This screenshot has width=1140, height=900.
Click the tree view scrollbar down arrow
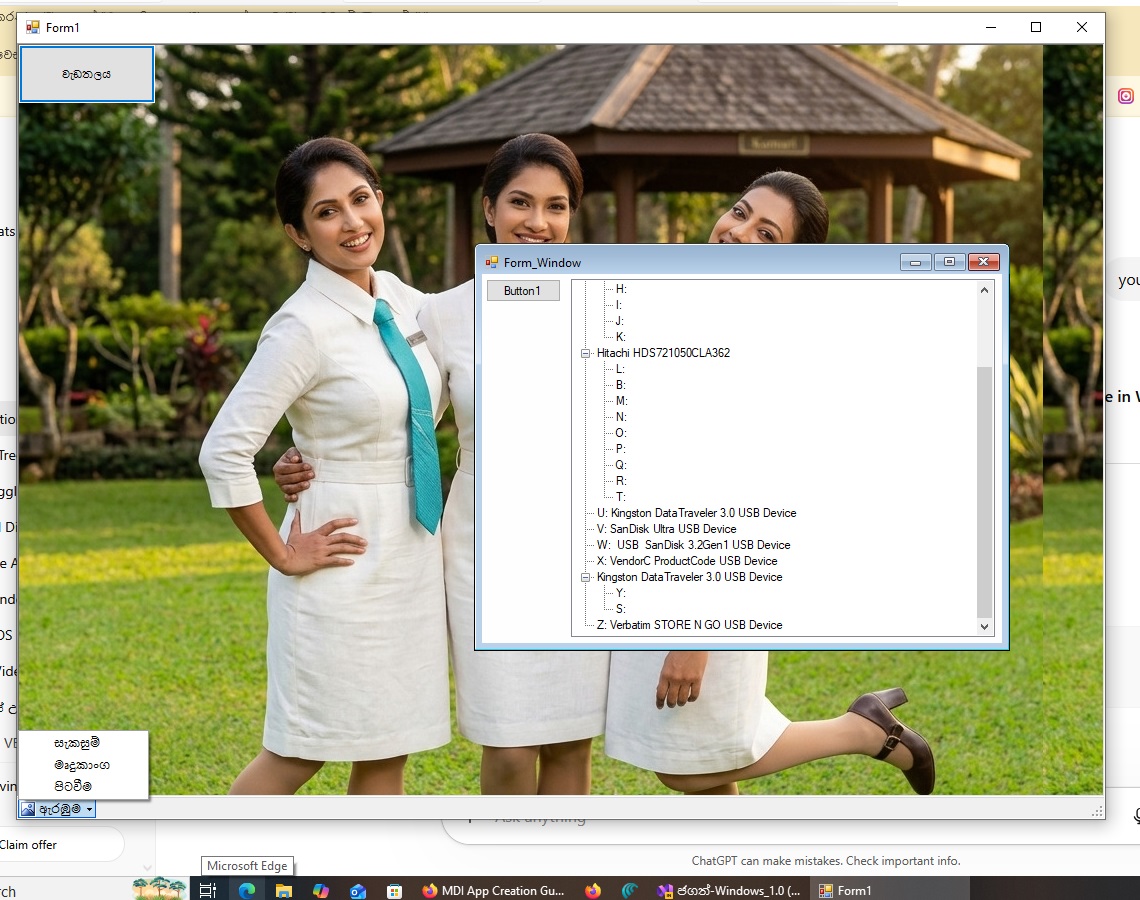coord(984,627)
